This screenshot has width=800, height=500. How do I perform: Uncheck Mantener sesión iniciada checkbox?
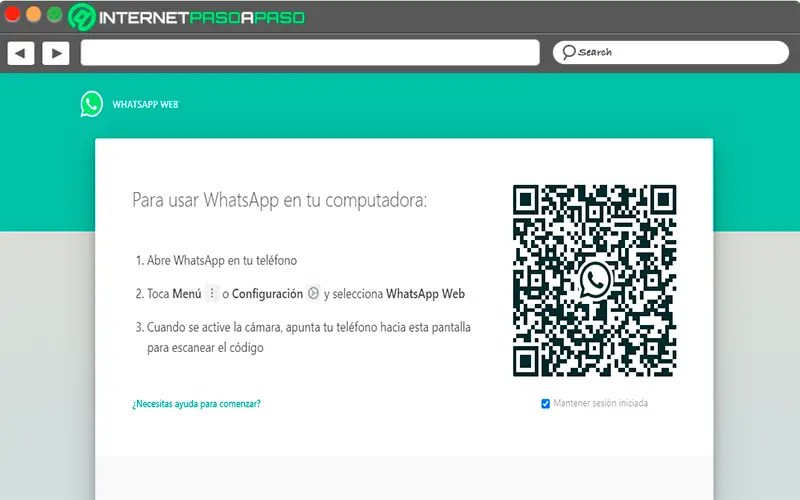pos(545,404)
